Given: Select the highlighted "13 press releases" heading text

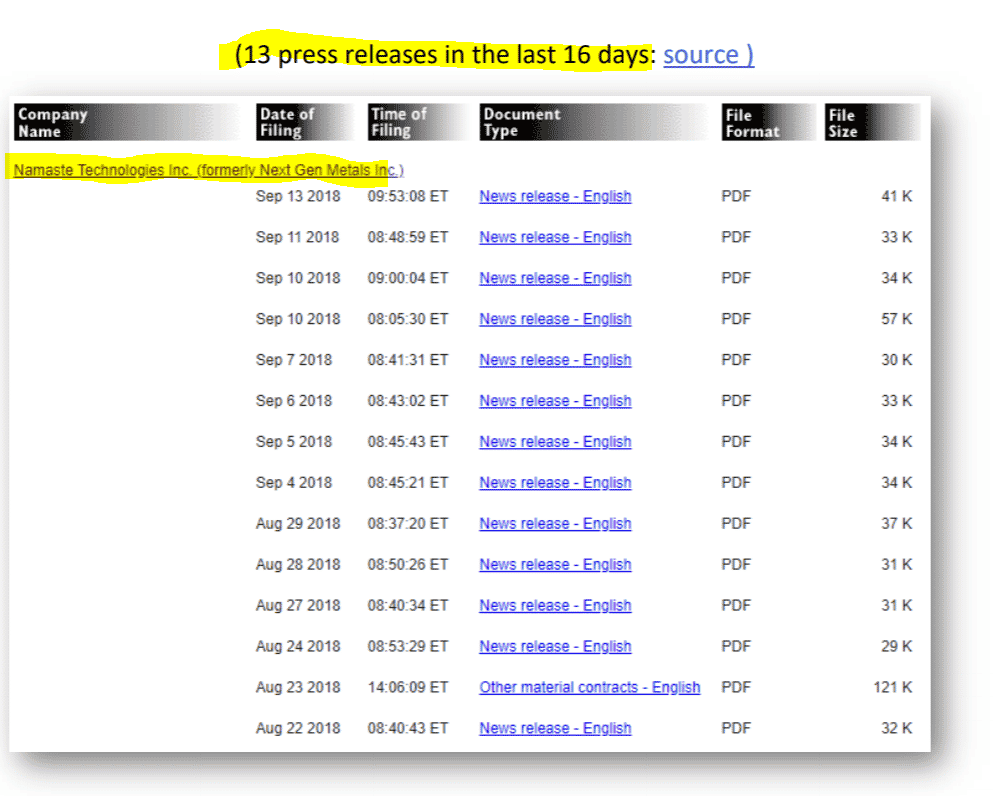Looking at the screenshot, I should pos(441,55).
